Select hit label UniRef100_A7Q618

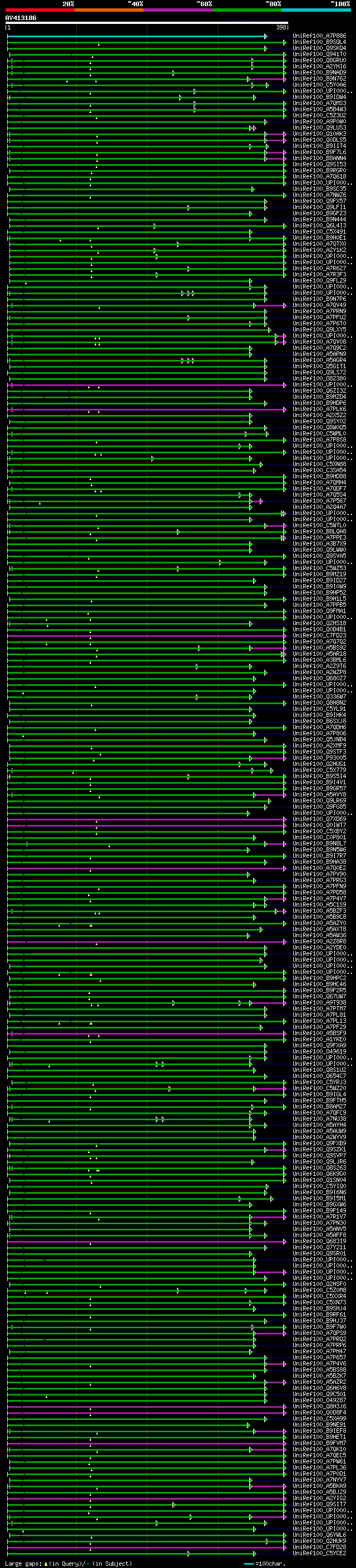point(319,176)
